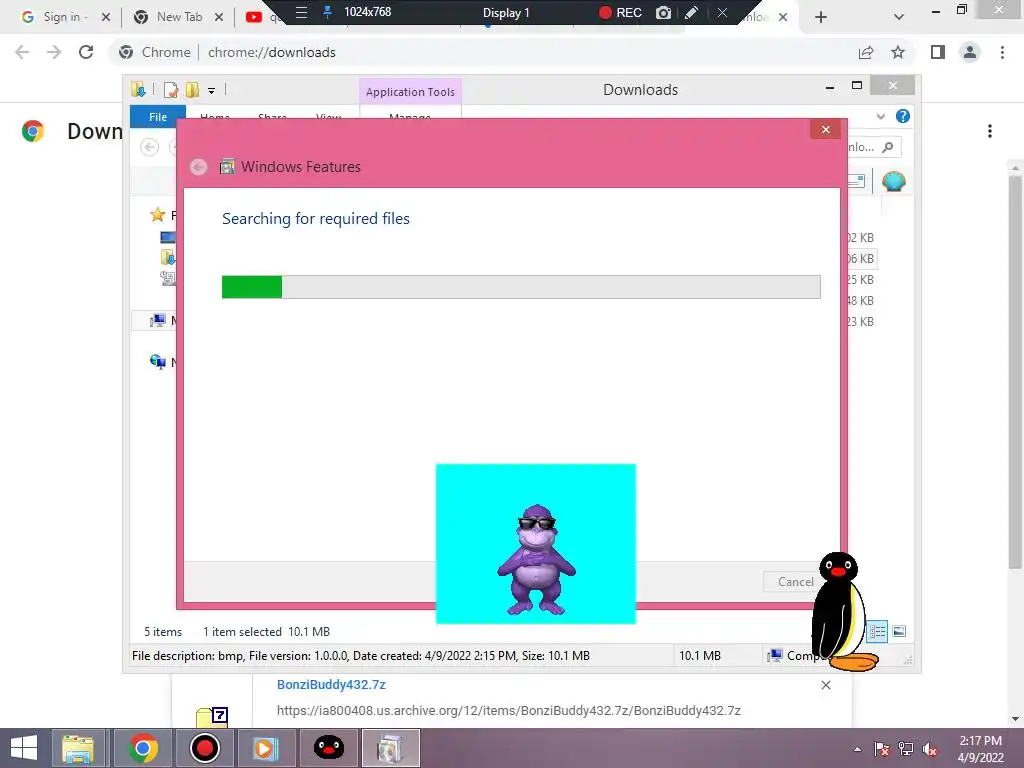
Task: Select the Favorites star in navigation pane
Action: click(157, 214)
